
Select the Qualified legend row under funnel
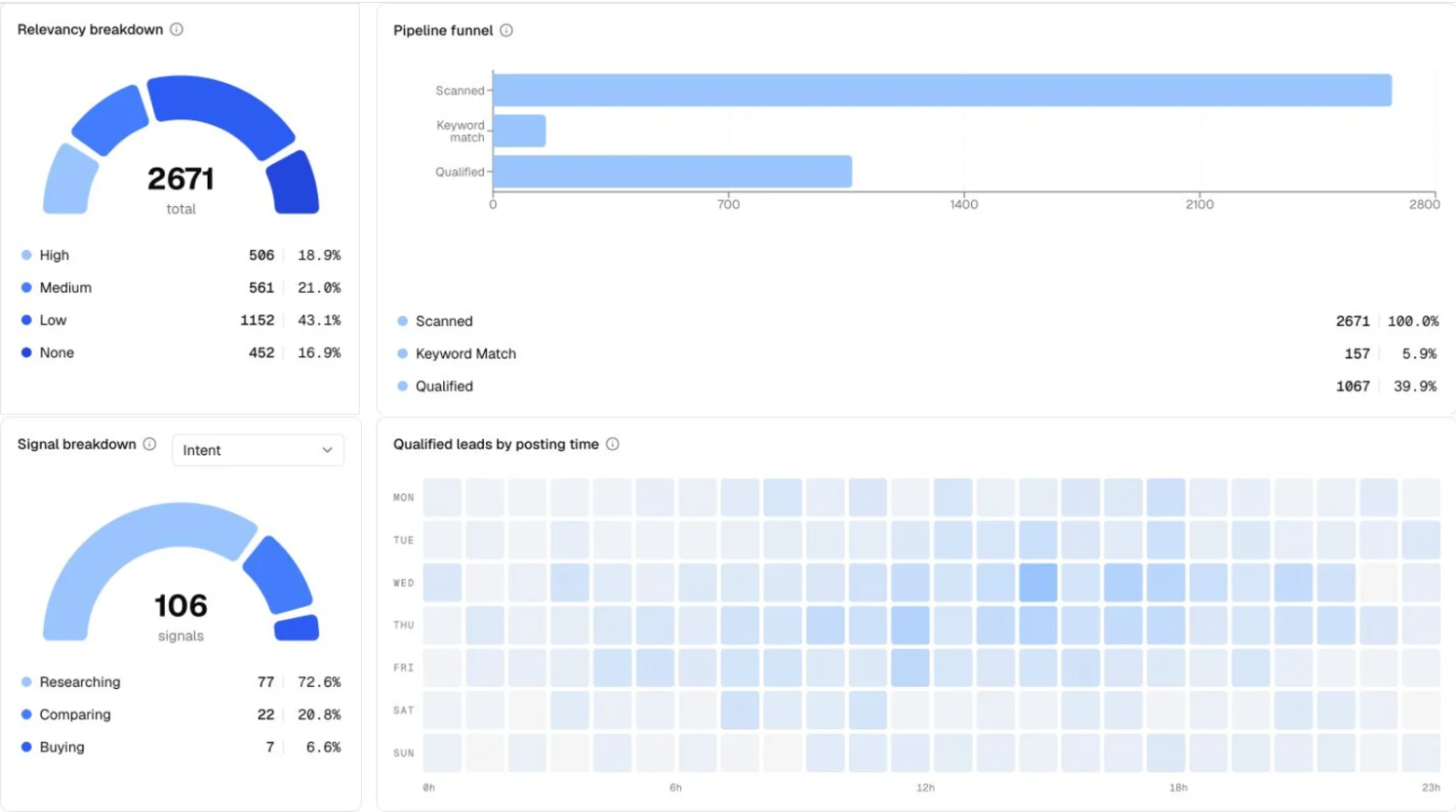click(917, 387)
